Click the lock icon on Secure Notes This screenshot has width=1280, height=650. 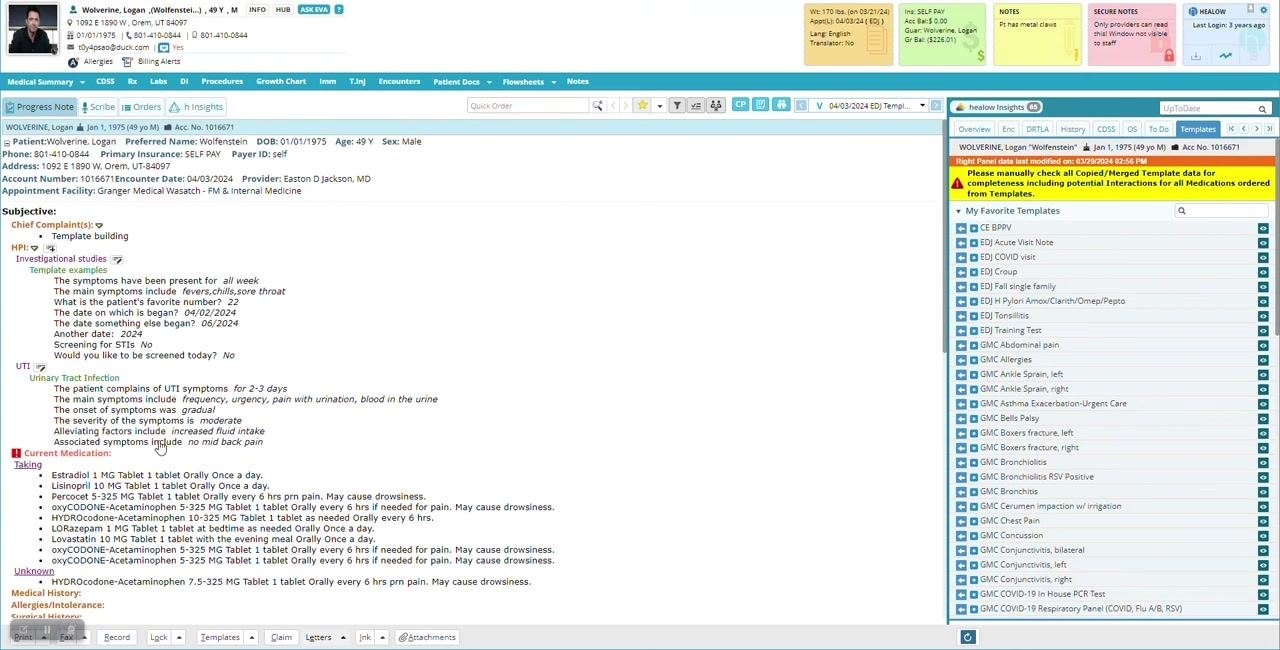tap(1168, 56)
